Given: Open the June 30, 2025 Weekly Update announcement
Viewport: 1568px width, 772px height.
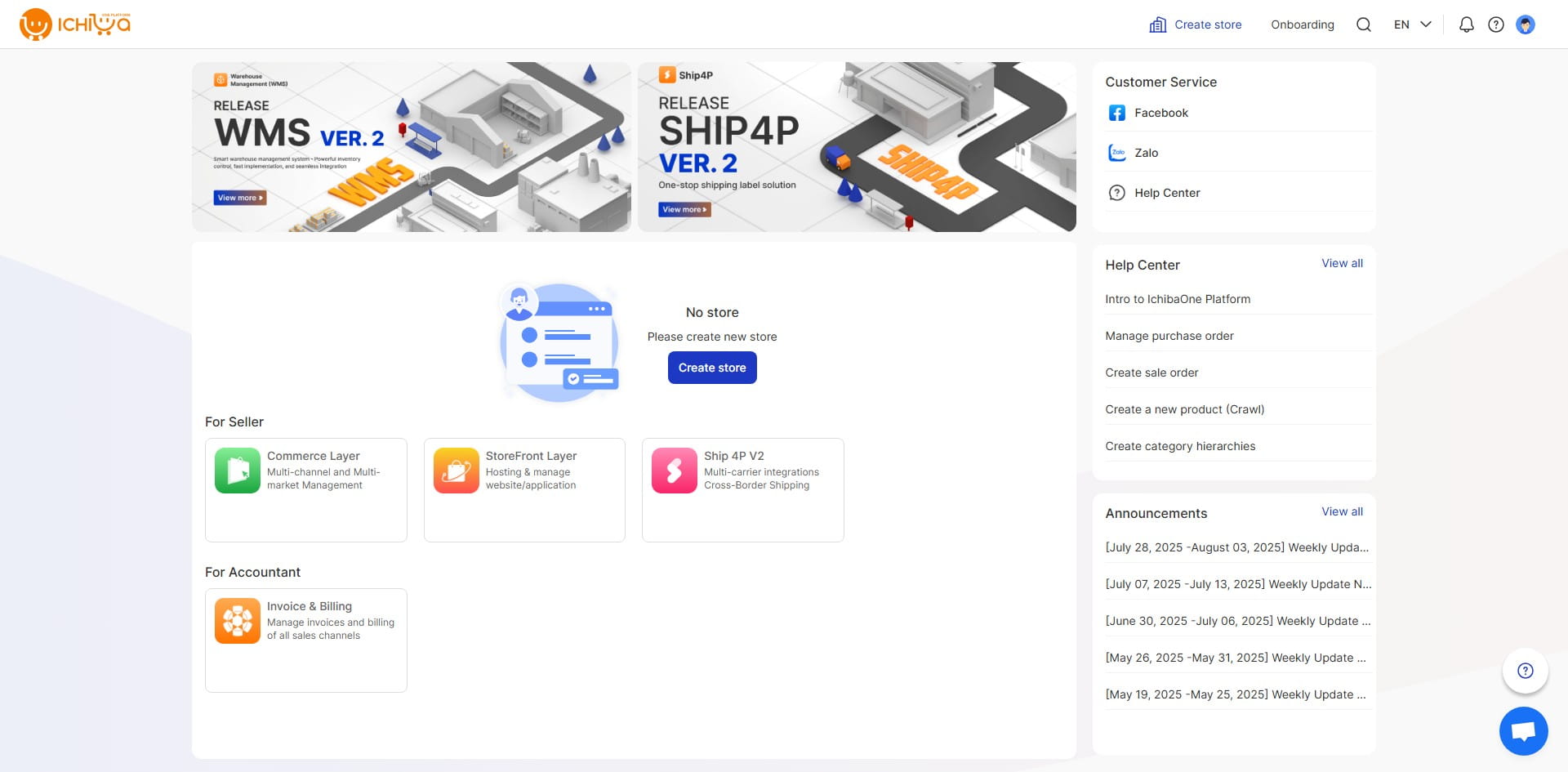Looking at the screenshot, I should coord(1238,621).
